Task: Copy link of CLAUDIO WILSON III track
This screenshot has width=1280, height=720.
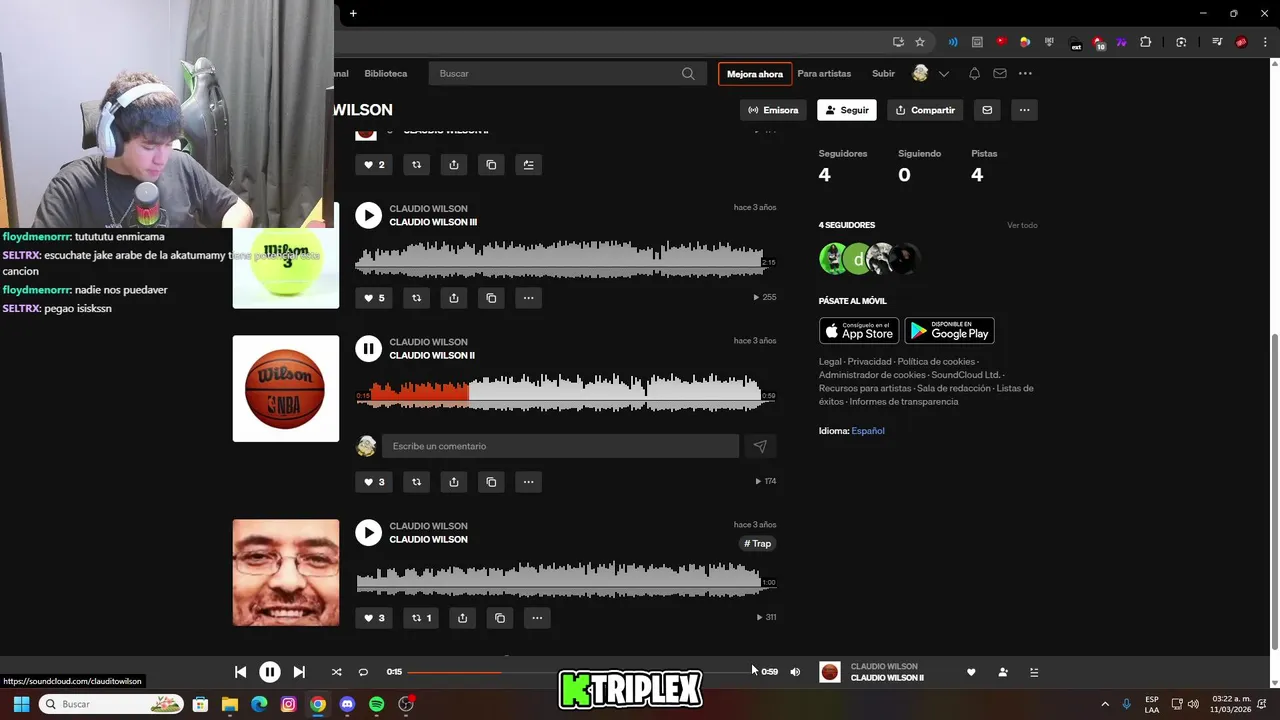Action: coord(491,297)
